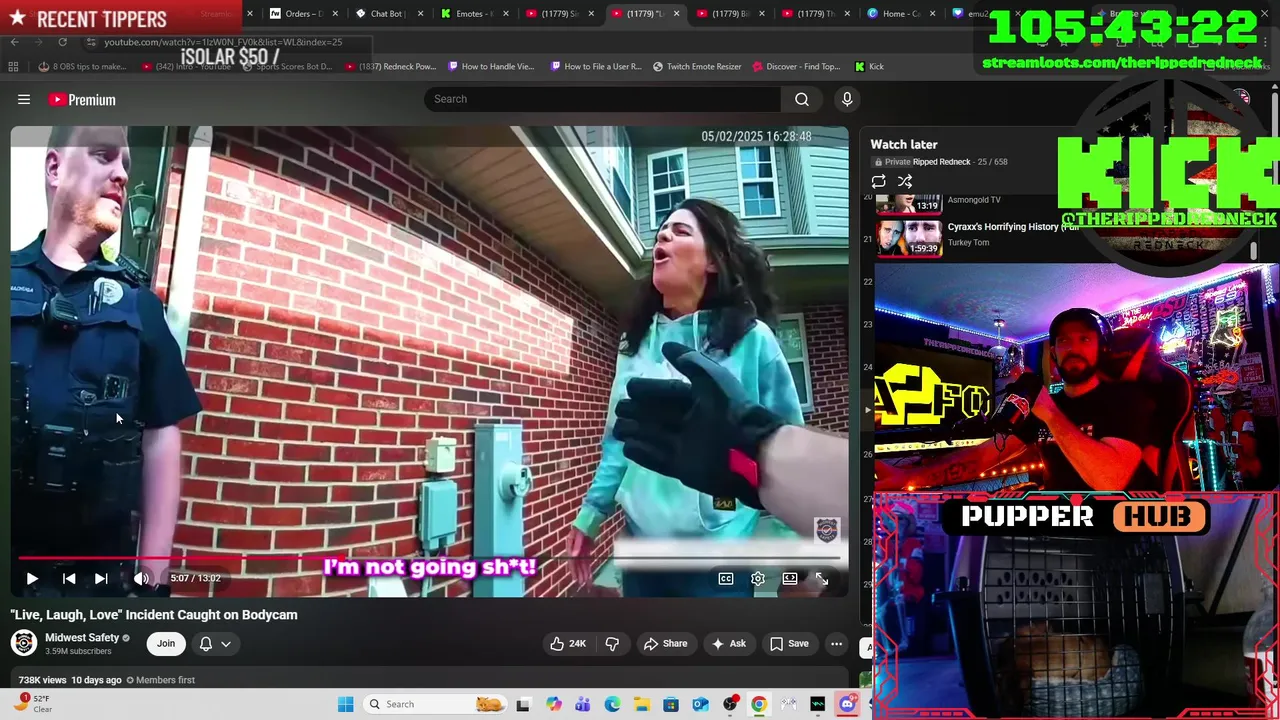Open File Explorer from the taskbar
This screenshot has height=720, width=1280.
(x=641, y=704)
